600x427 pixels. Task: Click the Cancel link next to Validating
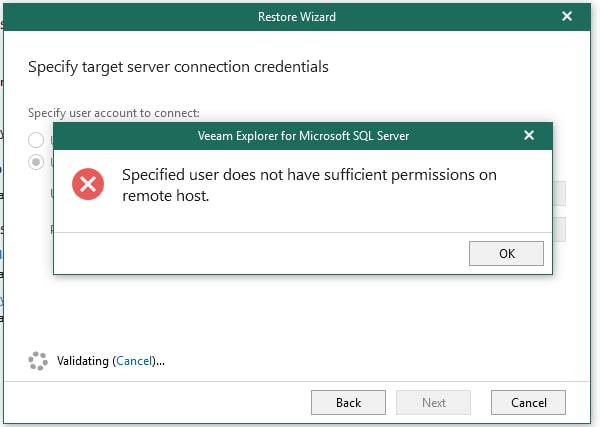coord(134,361)
